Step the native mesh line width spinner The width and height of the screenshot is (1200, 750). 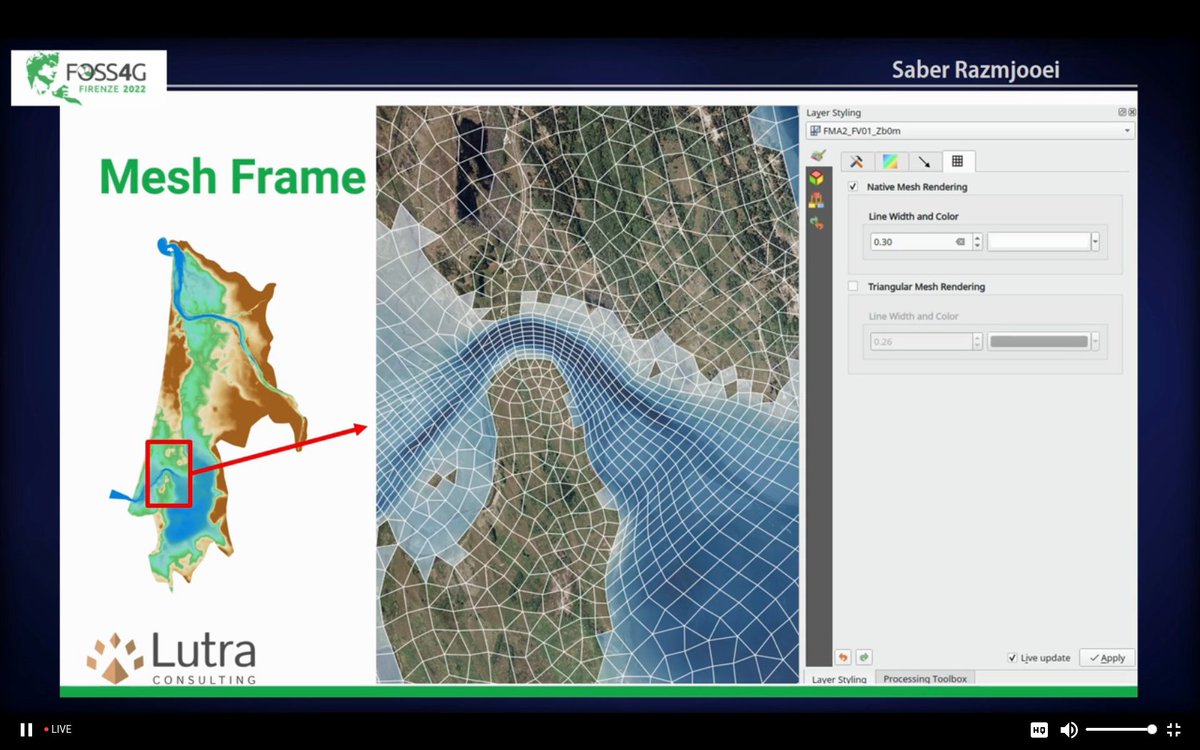coord(977,242)
